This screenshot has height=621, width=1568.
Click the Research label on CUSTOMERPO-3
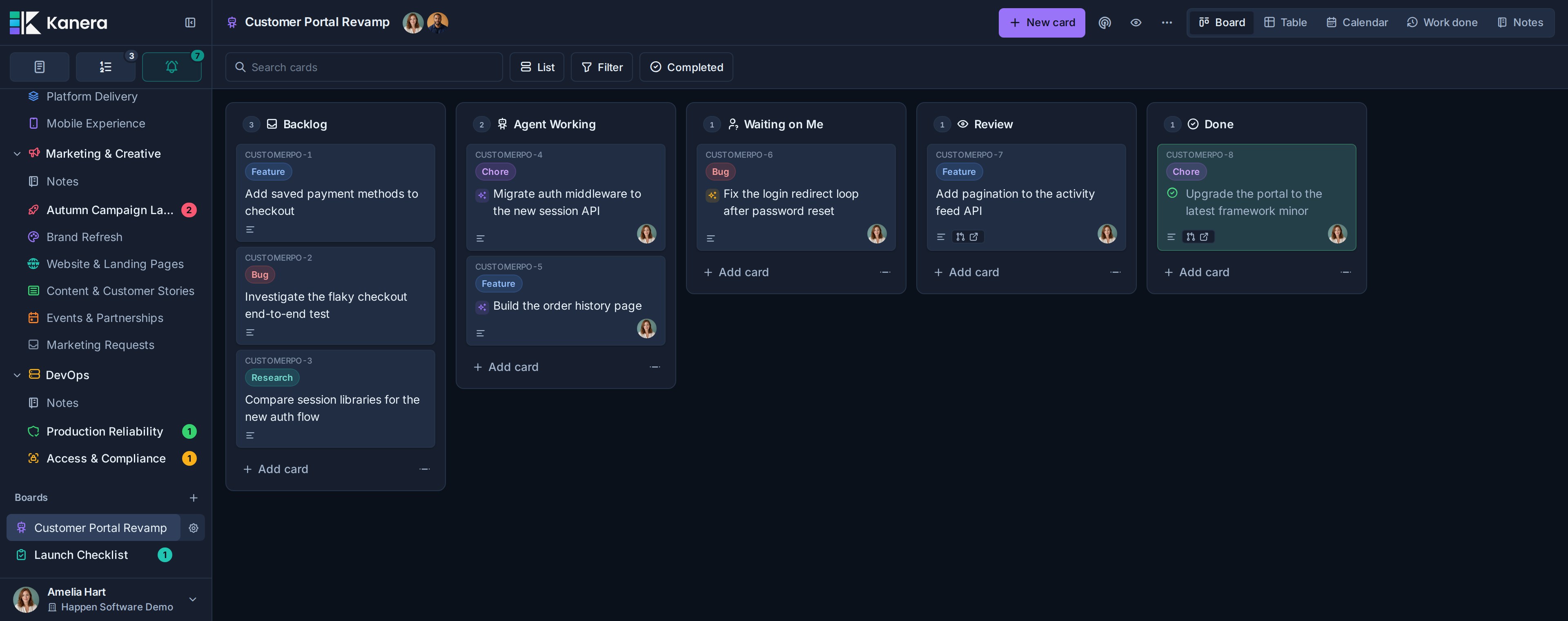[272, 378]
